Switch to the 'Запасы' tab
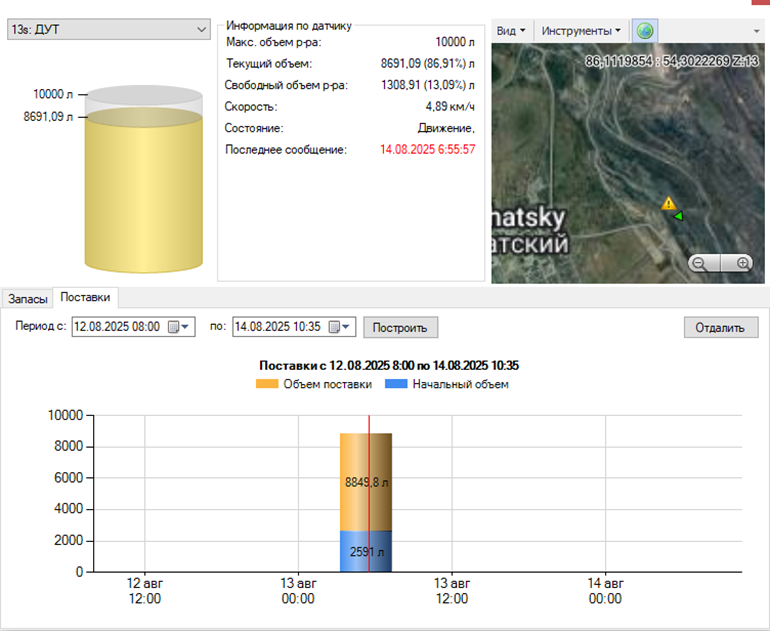 tap(27, 298)
